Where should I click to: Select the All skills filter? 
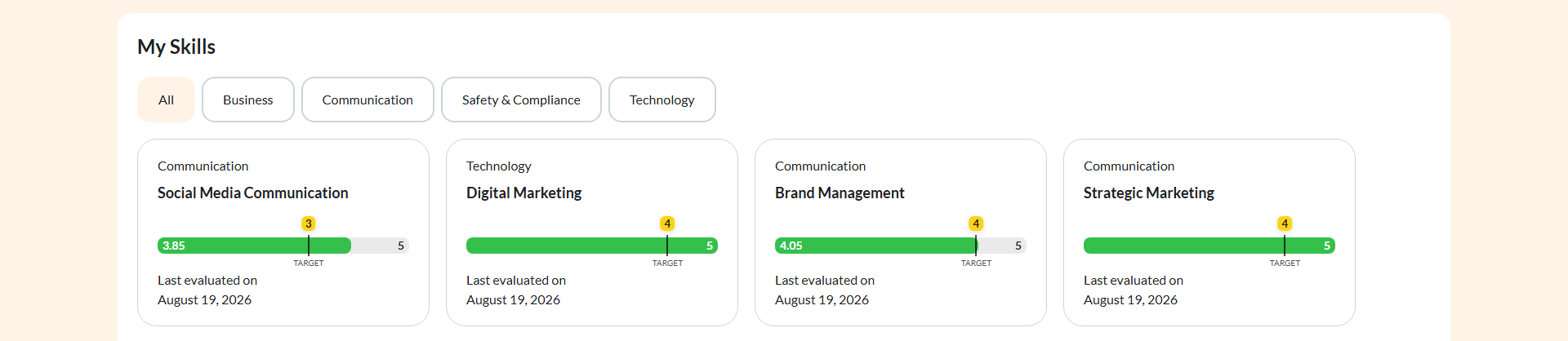166,100
